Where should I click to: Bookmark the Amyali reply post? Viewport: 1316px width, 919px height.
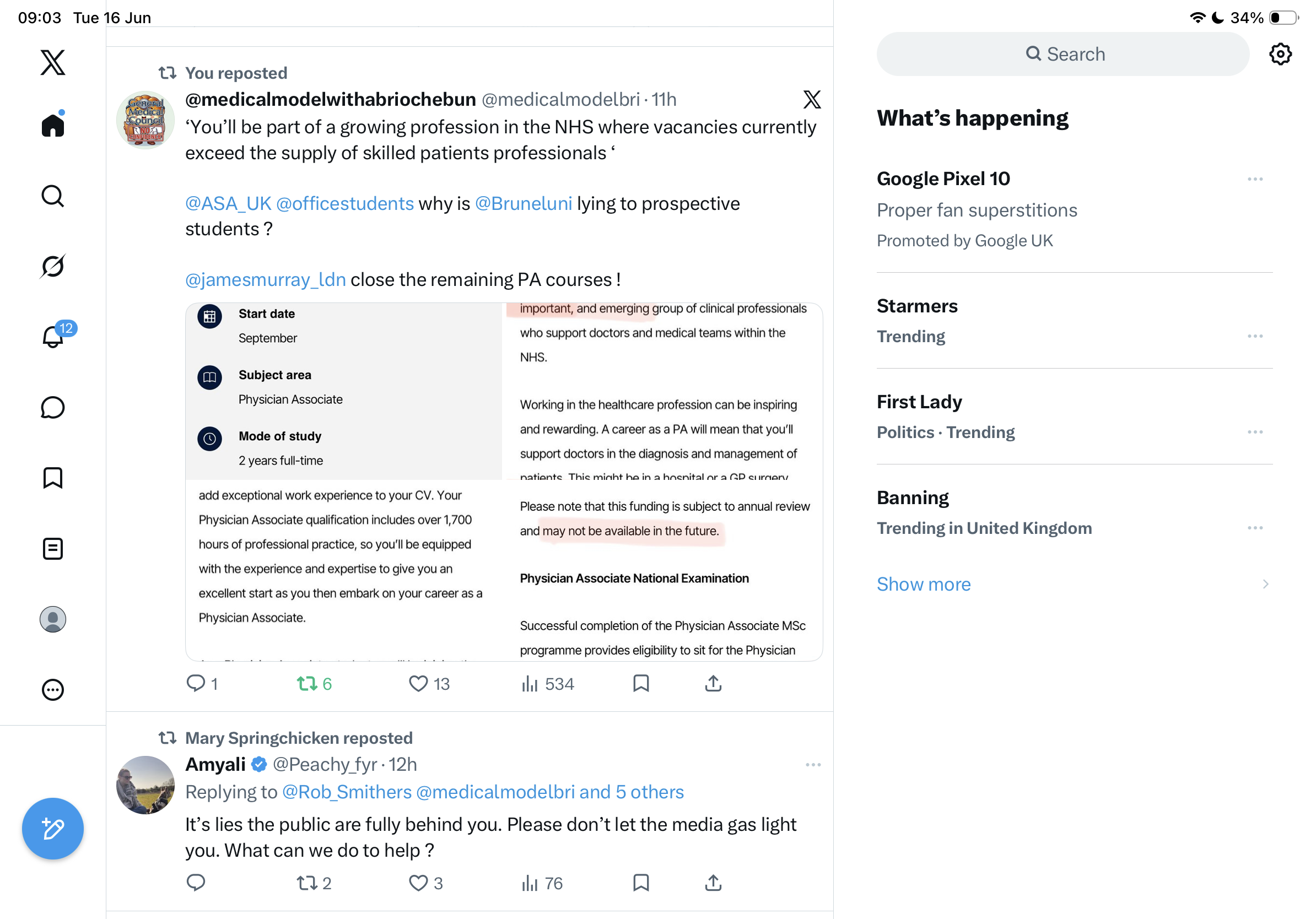coord(641,882)
